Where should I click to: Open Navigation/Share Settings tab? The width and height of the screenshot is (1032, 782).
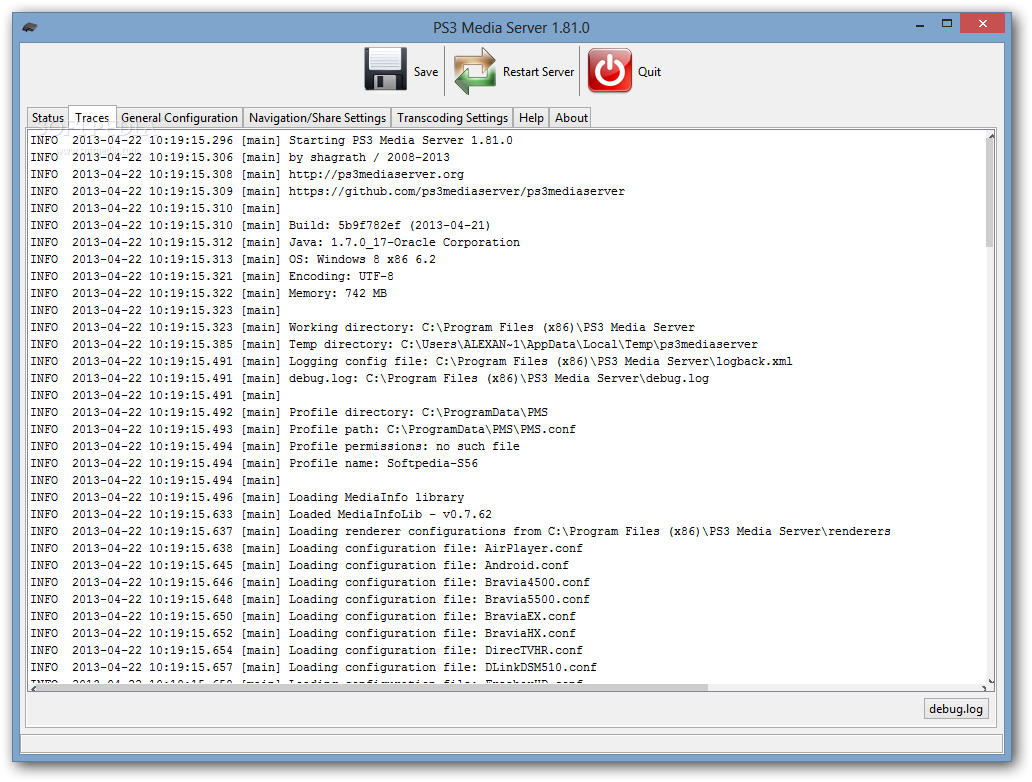[317, 118]
